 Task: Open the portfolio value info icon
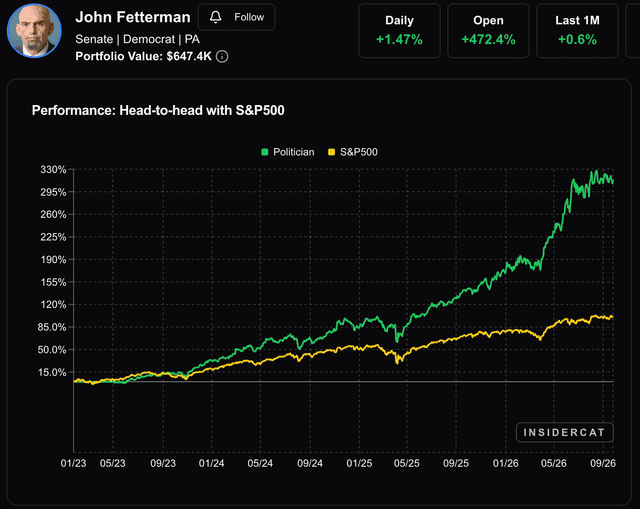pyautogui.click(x=222, y=56)
